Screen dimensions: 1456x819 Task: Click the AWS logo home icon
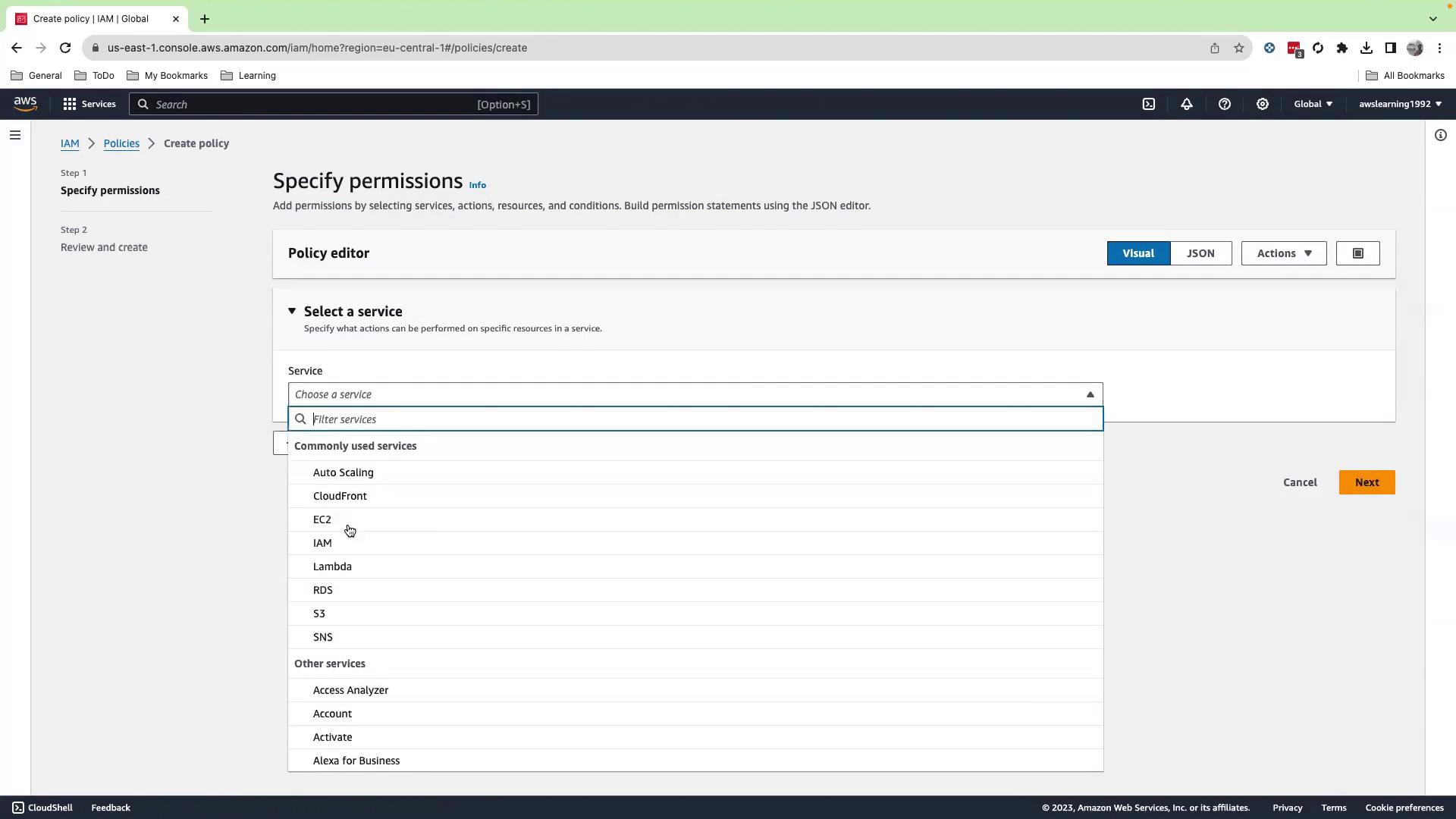click(25, 104)
